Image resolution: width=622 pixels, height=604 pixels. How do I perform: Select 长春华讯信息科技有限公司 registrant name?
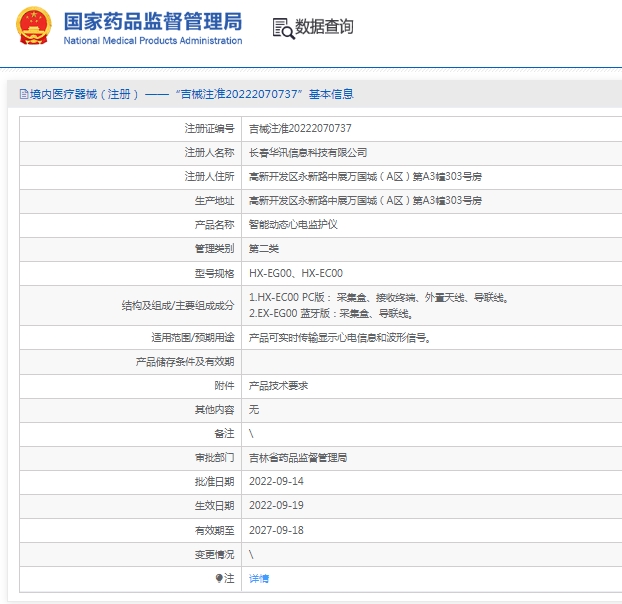[308, 153]
